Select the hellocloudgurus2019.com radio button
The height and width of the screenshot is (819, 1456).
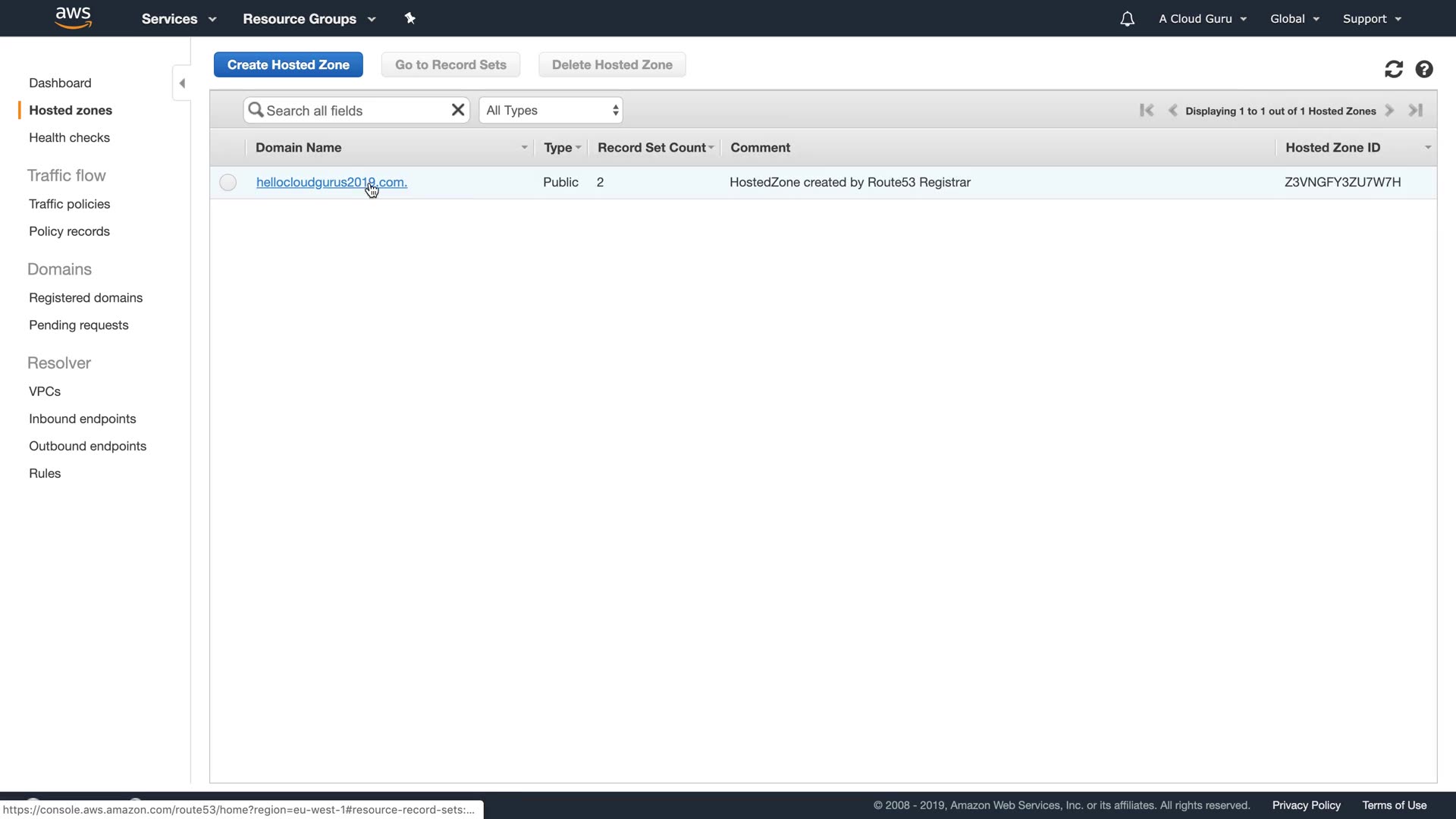227,183
